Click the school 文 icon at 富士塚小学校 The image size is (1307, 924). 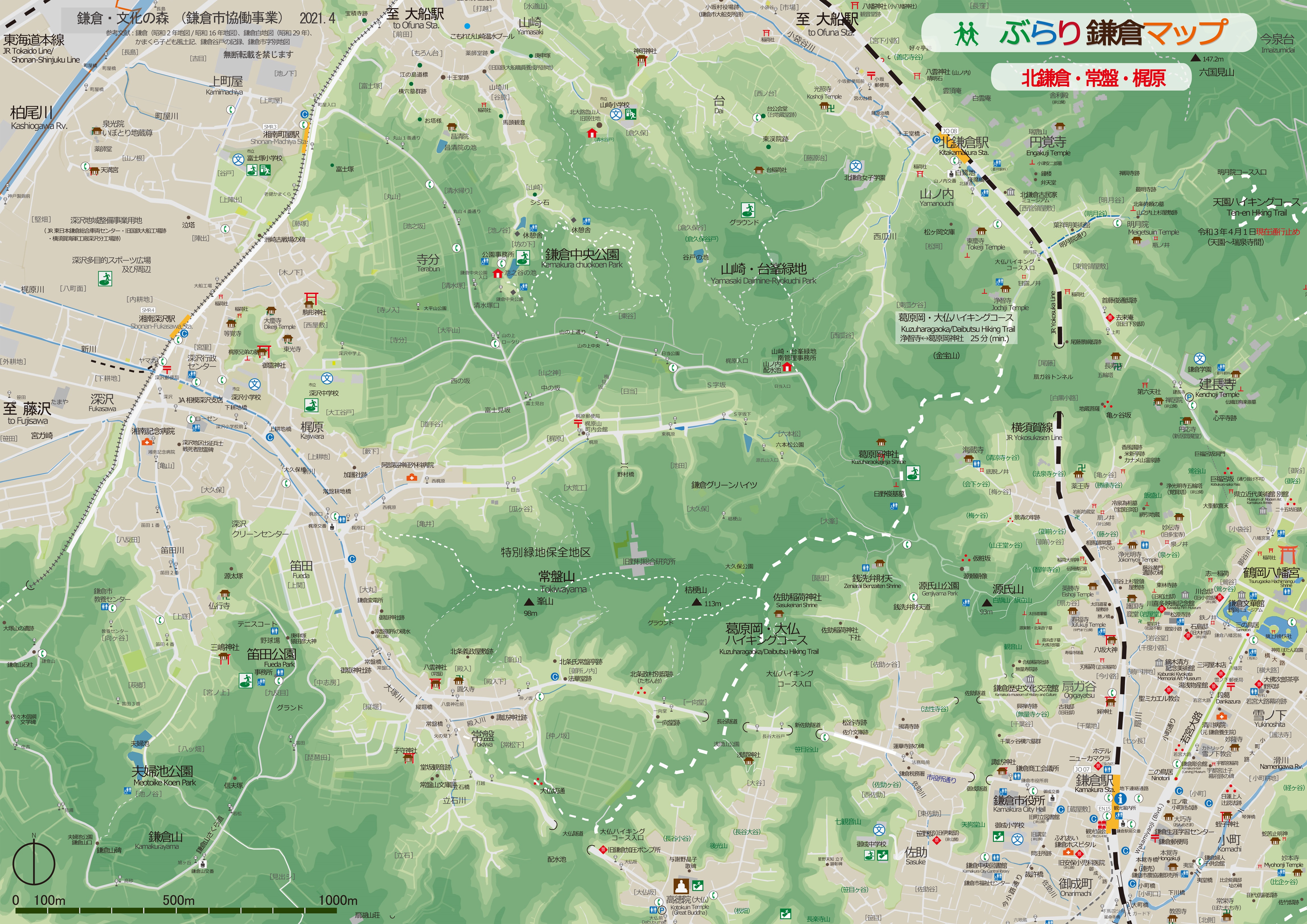tap(238, 159)
